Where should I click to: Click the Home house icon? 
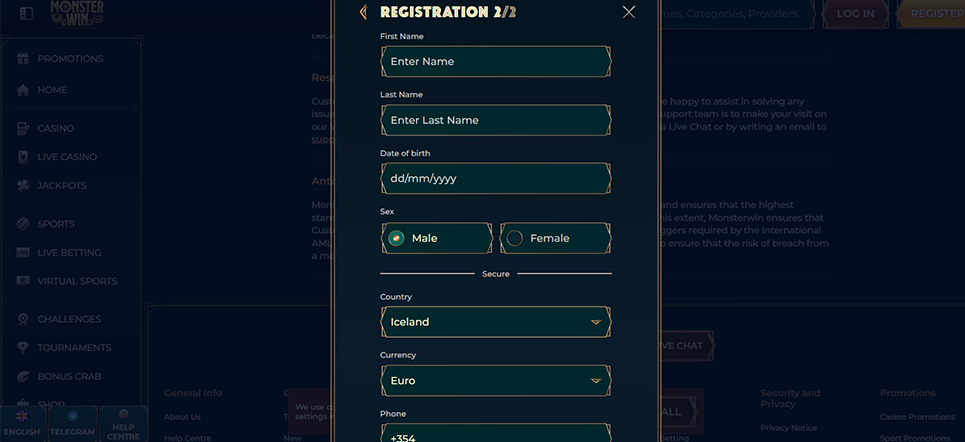(23, 90)
